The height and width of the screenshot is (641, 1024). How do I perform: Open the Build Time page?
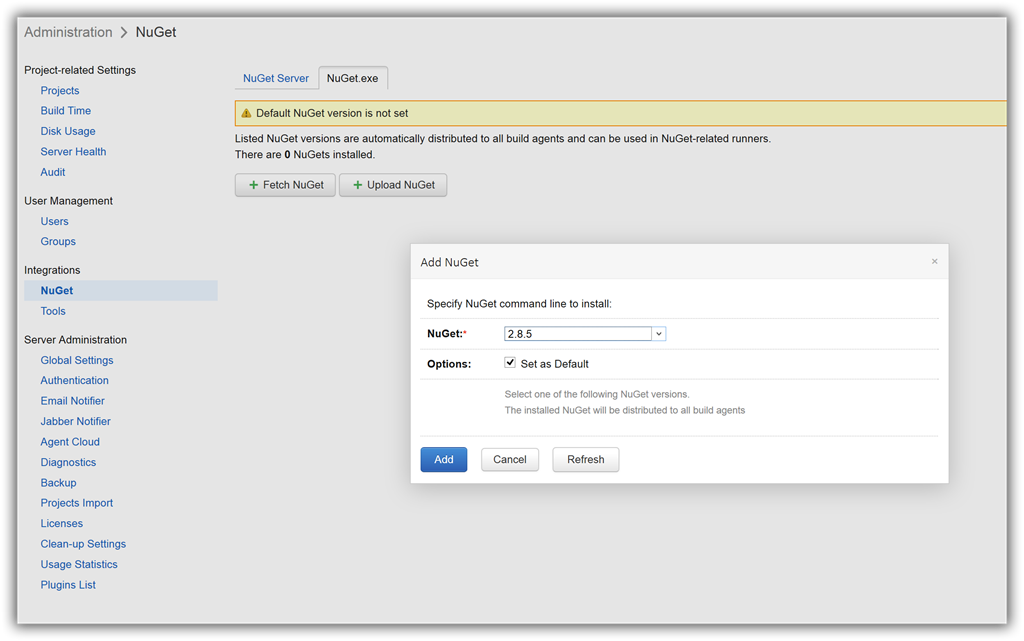(x=66, y=111)
